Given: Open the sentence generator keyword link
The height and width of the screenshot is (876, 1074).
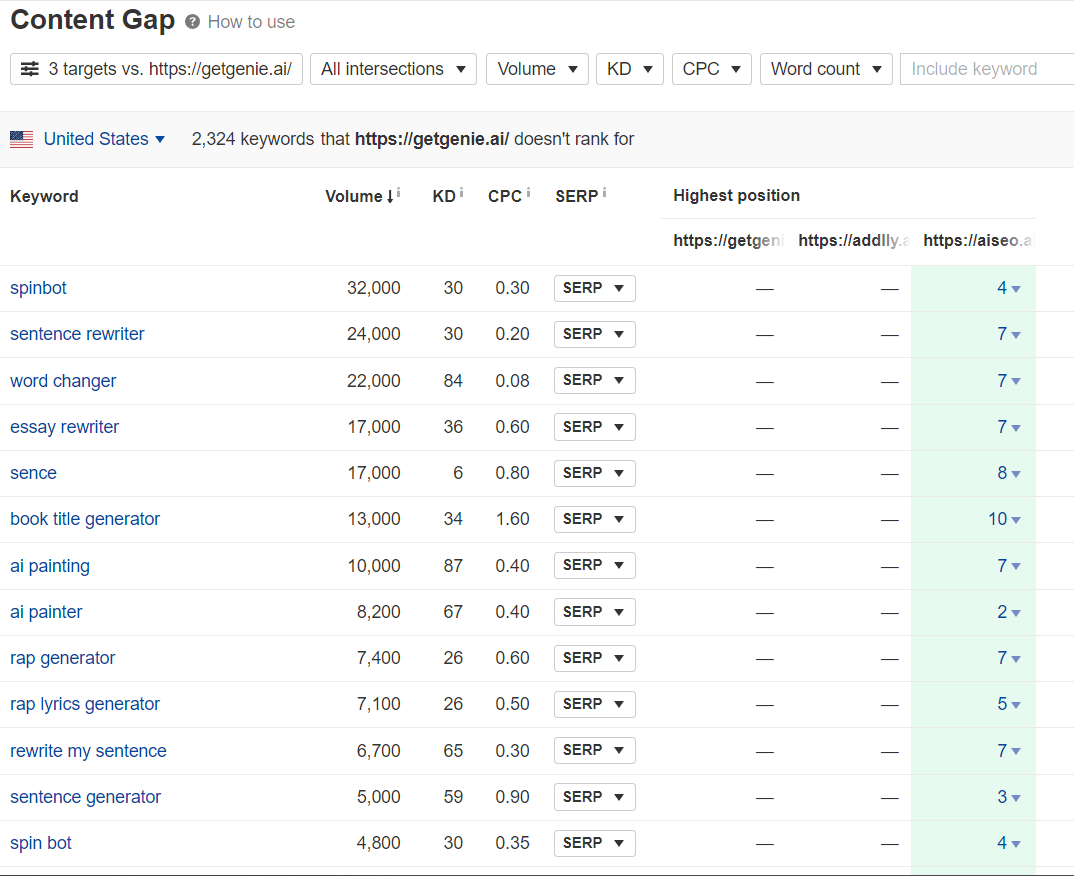Looking at the screenshot, I should click(86, 797).
